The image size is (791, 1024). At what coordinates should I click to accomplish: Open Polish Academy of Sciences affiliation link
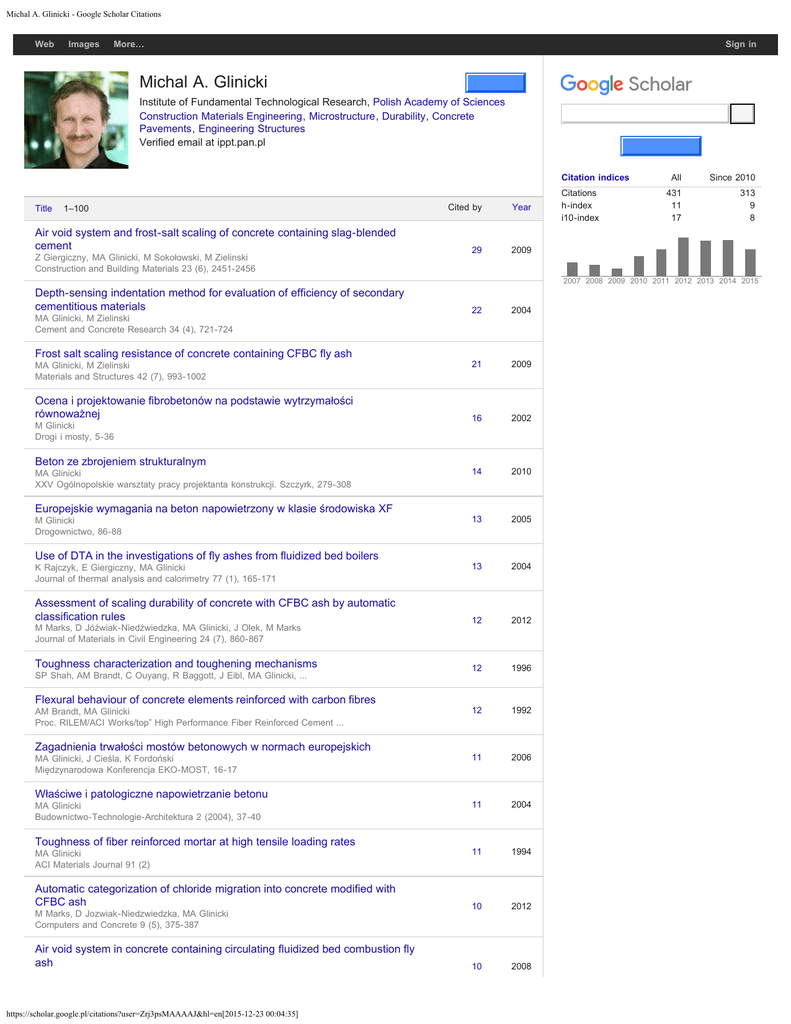(439, 102)
